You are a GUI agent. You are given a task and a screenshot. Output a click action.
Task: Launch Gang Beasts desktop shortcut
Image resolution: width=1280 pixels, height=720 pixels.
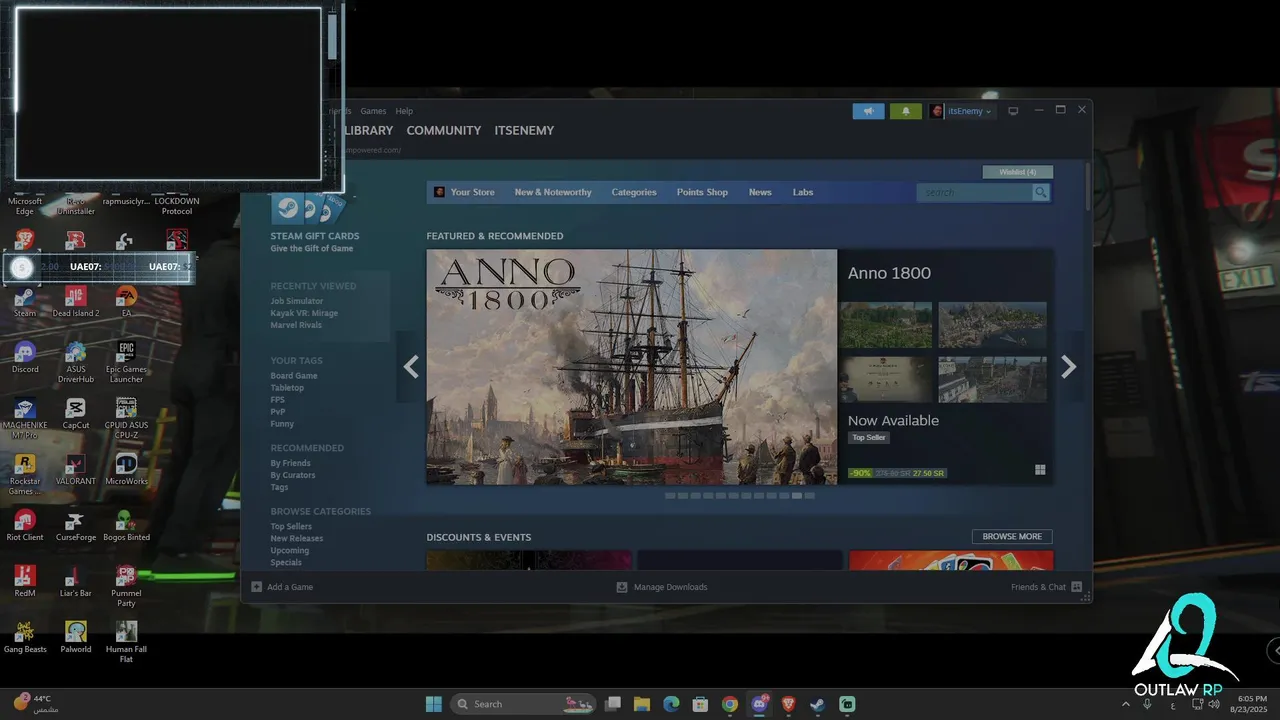tap(25, 637)
